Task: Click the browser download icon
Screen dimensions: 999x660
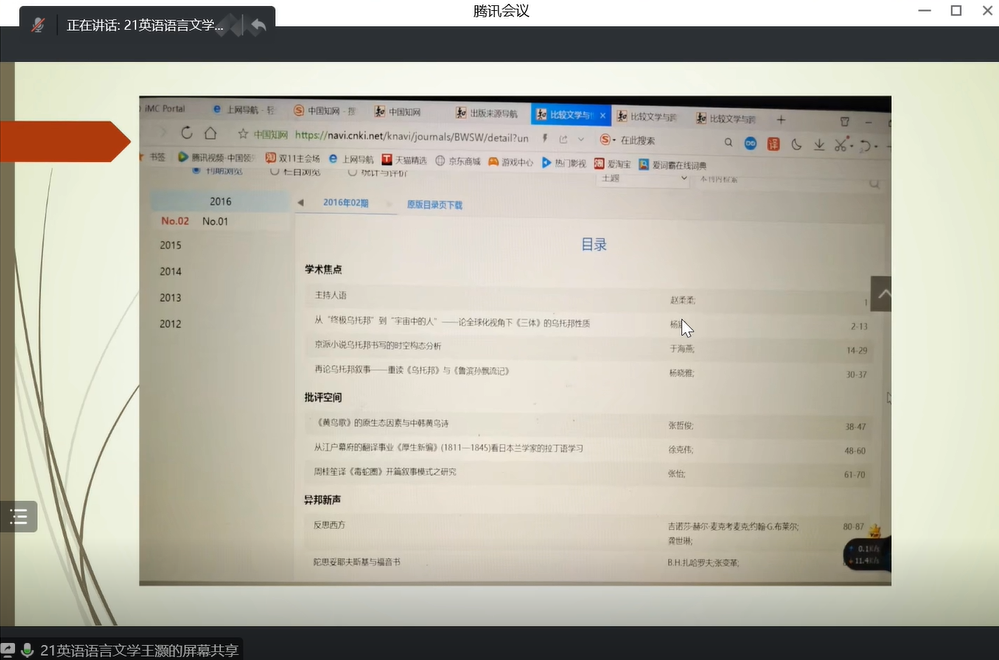Action: pyautogui.click(x=819, y=144)
